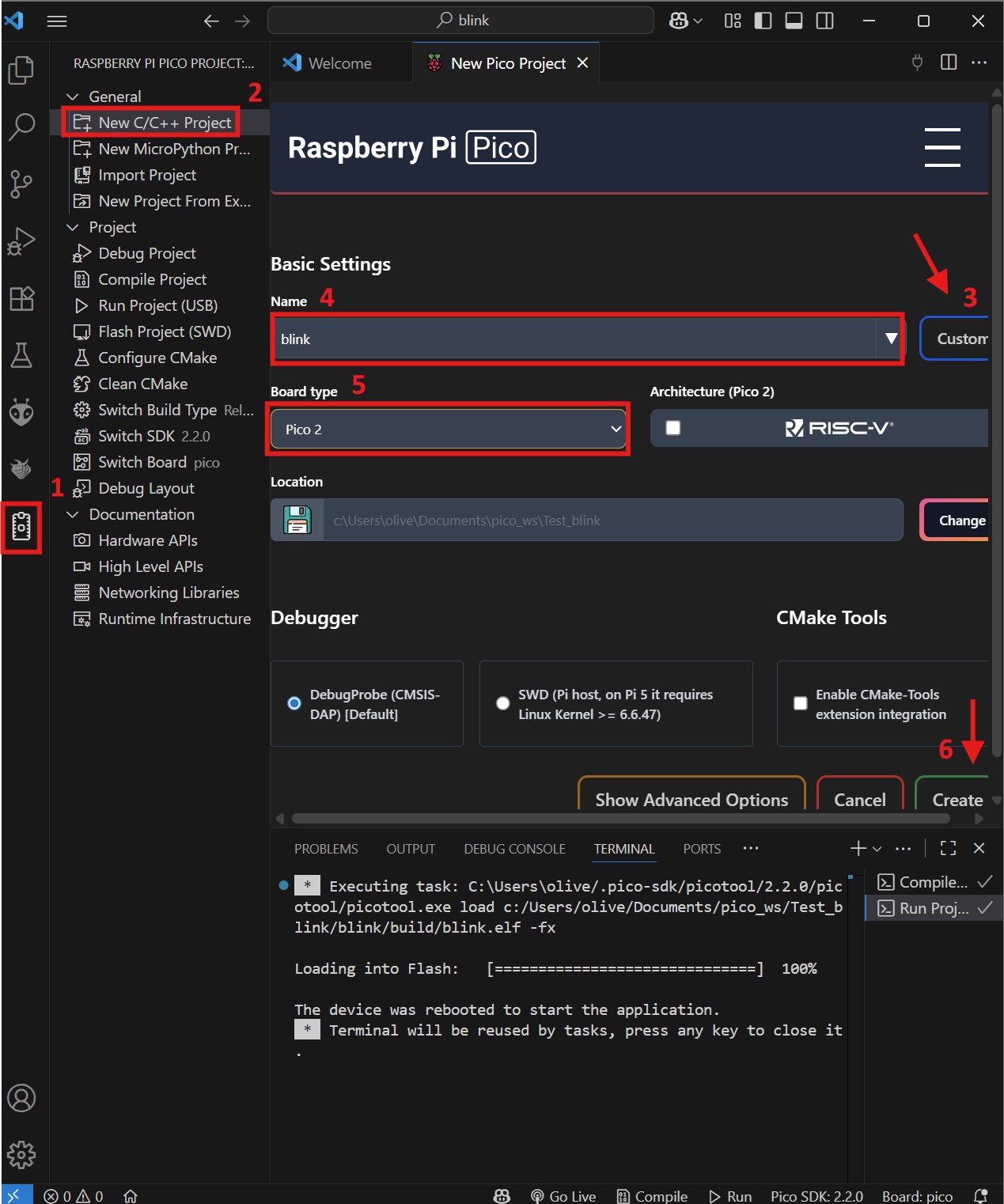
Task: Click the hamburger menu in Pico header
Action: (941, 148)
